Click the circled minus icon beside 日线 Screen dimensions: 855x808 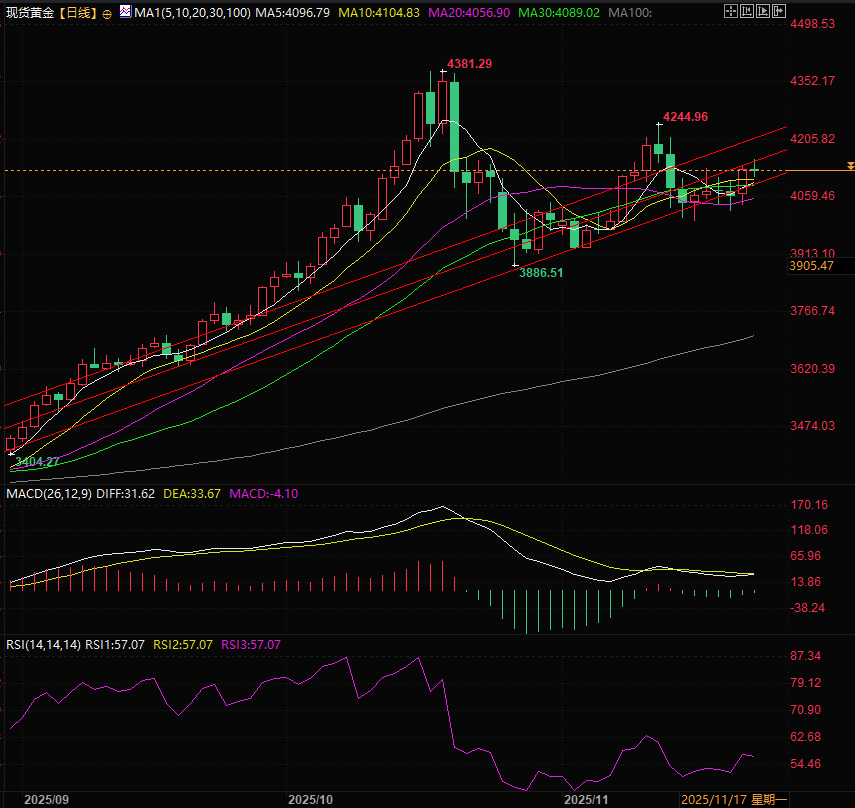107,13
